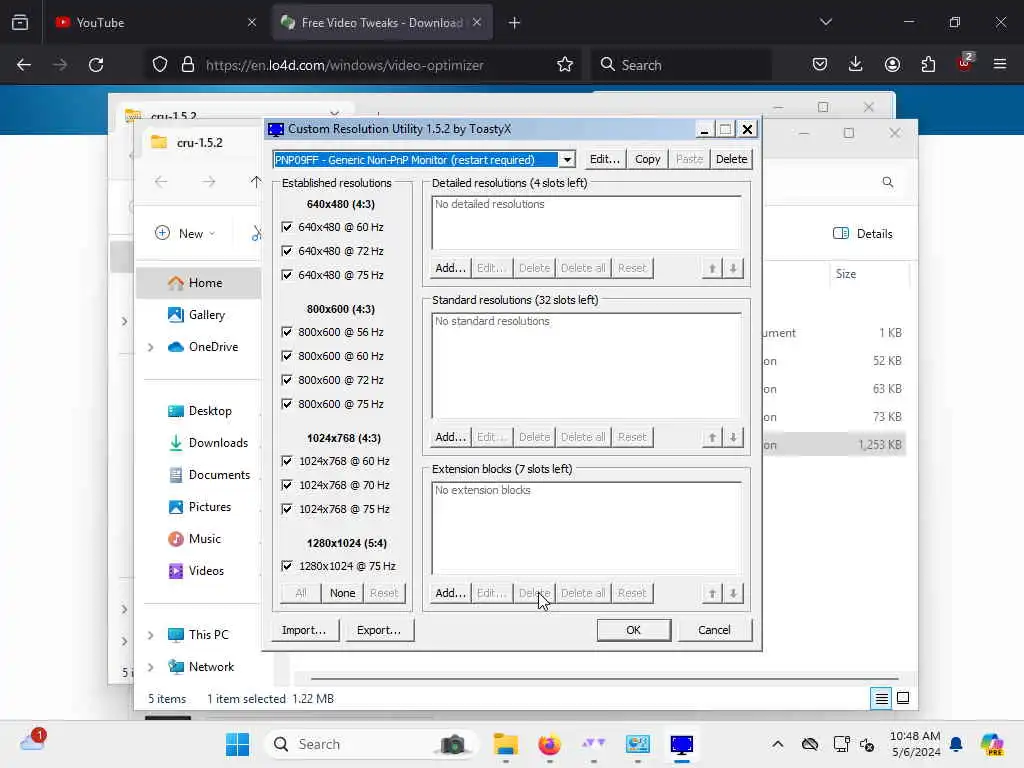Click Edit next to monitor dropdown
1024x768 pixels.
(604, 159)
